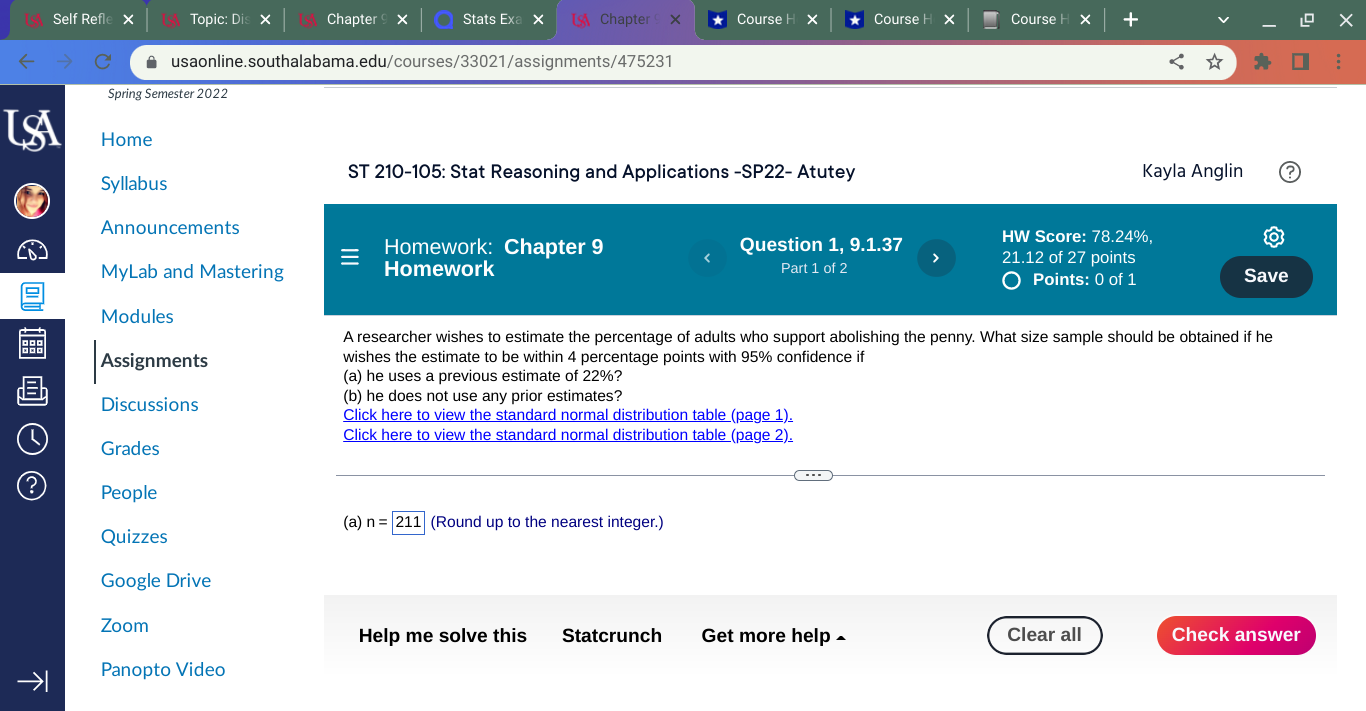Click the hamburger menu beside Homework title

(349, 257)
